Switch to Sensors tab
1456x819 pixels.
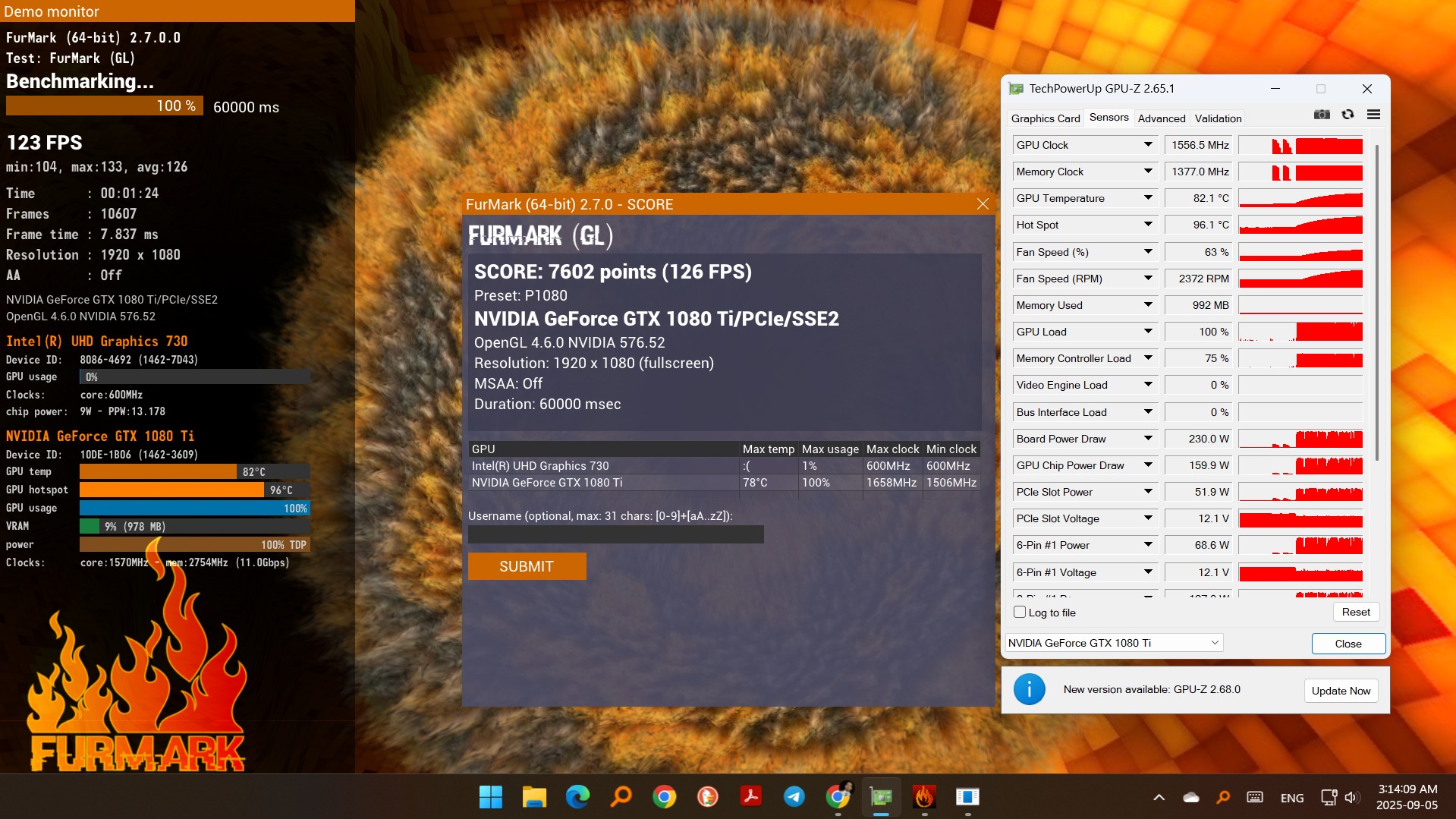coord(1109,118)
